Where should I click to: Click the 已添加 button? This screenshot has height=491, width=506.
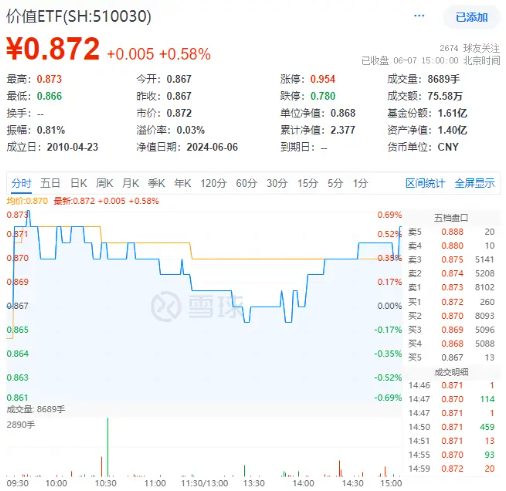(x=471, y=17)
